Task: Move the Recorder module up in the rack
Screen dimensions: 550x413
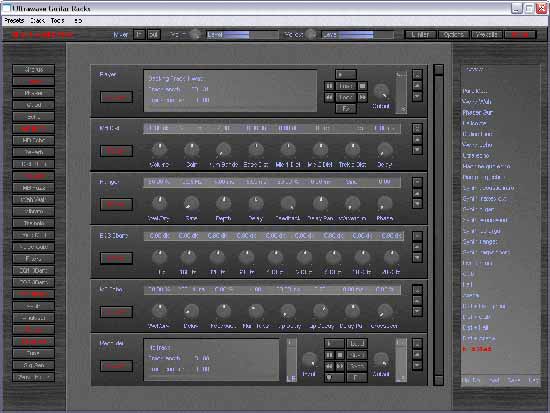Action: (x=417, y=354)
